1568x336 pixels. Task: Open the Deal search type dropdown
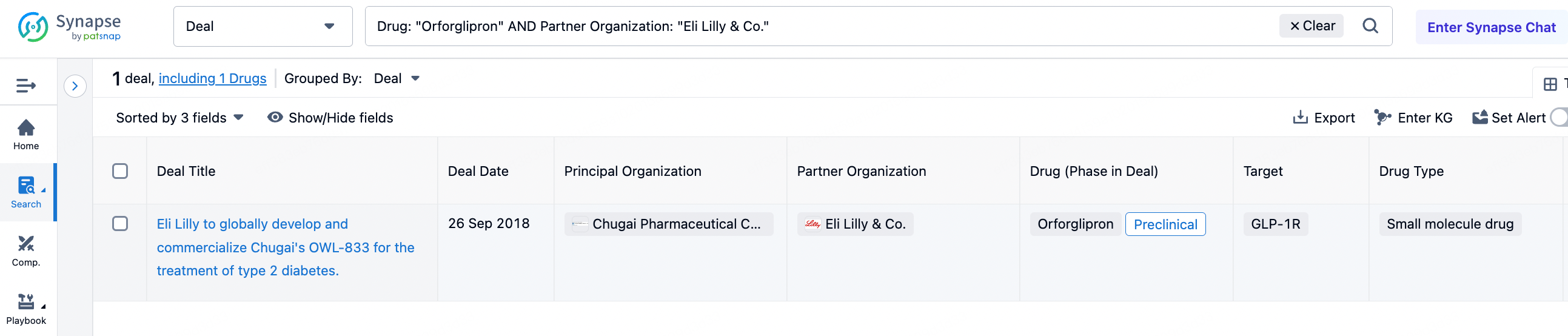click(263, 26)
